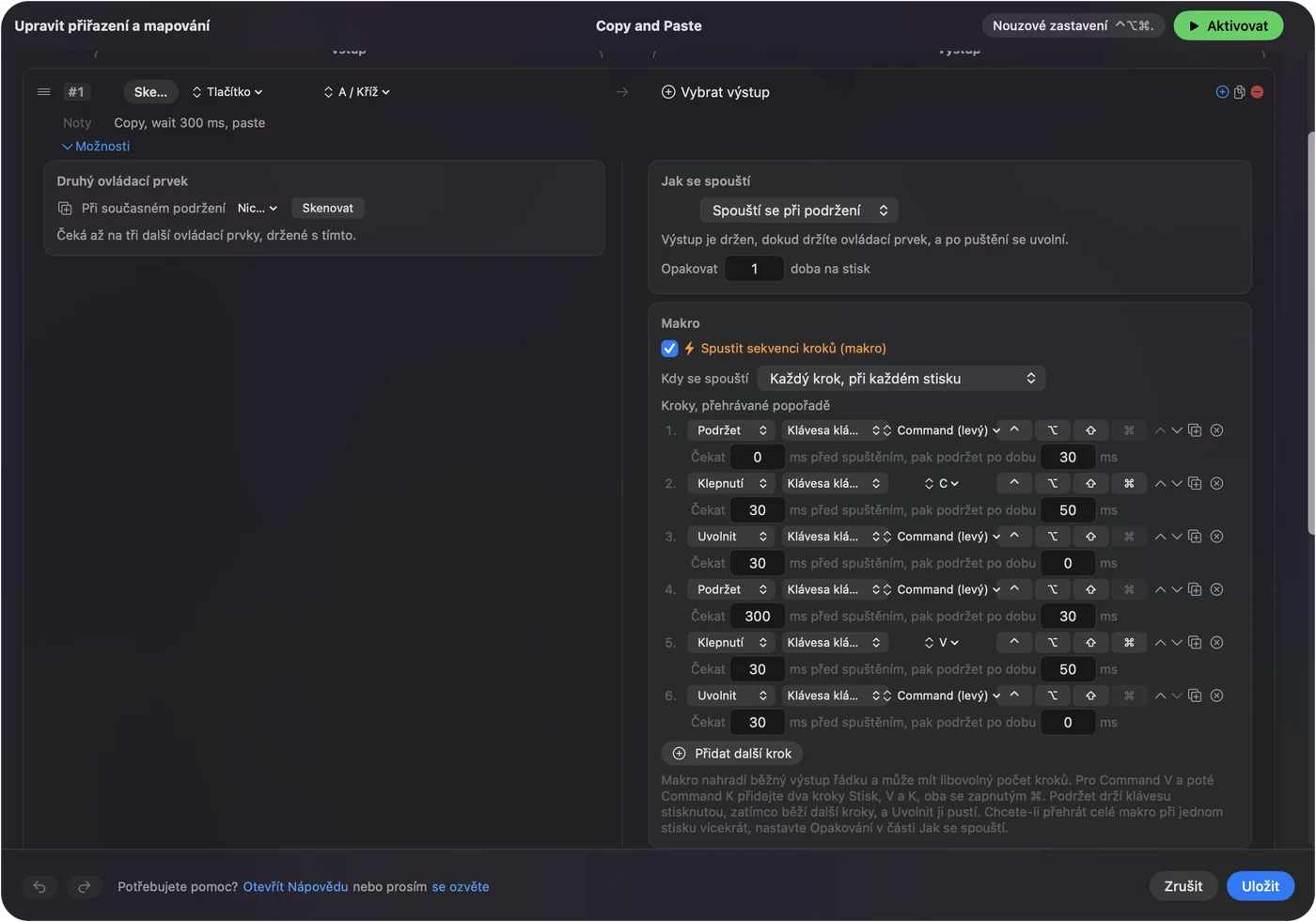Move macro step 3 up
1316x922 pixels.
pyautogui.click(x=1160, y=537)
